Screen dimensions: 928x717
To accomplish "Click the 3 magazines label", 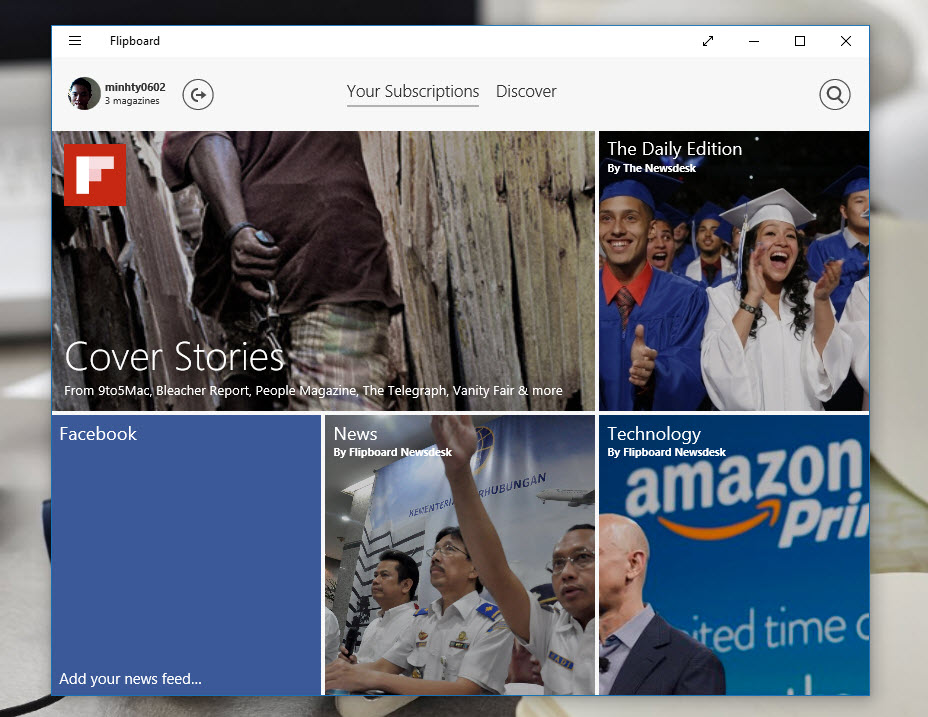I will click(x=132, y=101).
